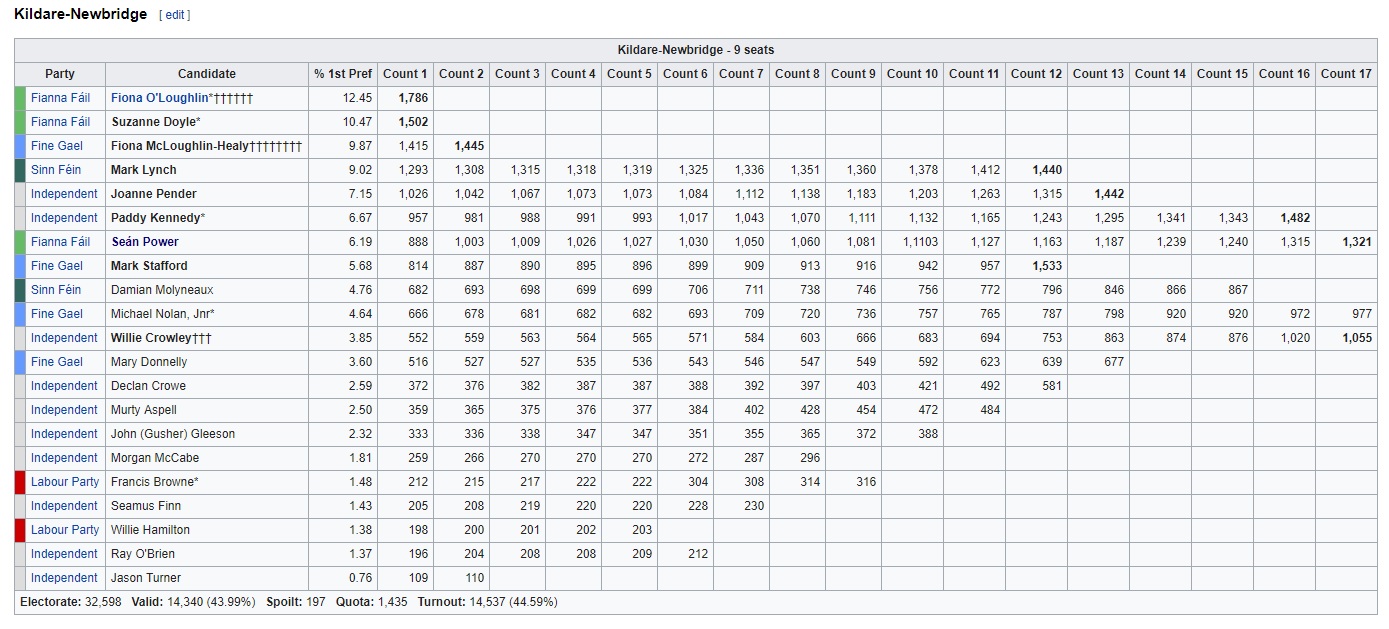This screenshot has height=629, width=1389.
Task: Select candidate name Joanne Pender
Action: point(154,194)
